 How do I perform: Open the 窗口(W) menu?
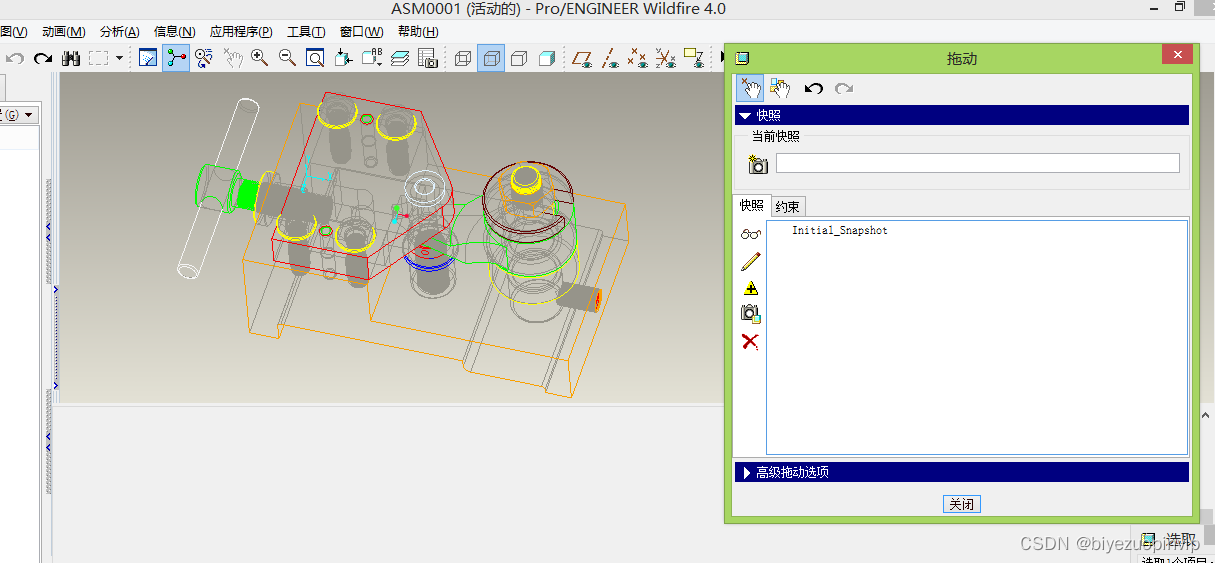pos(361,32)
